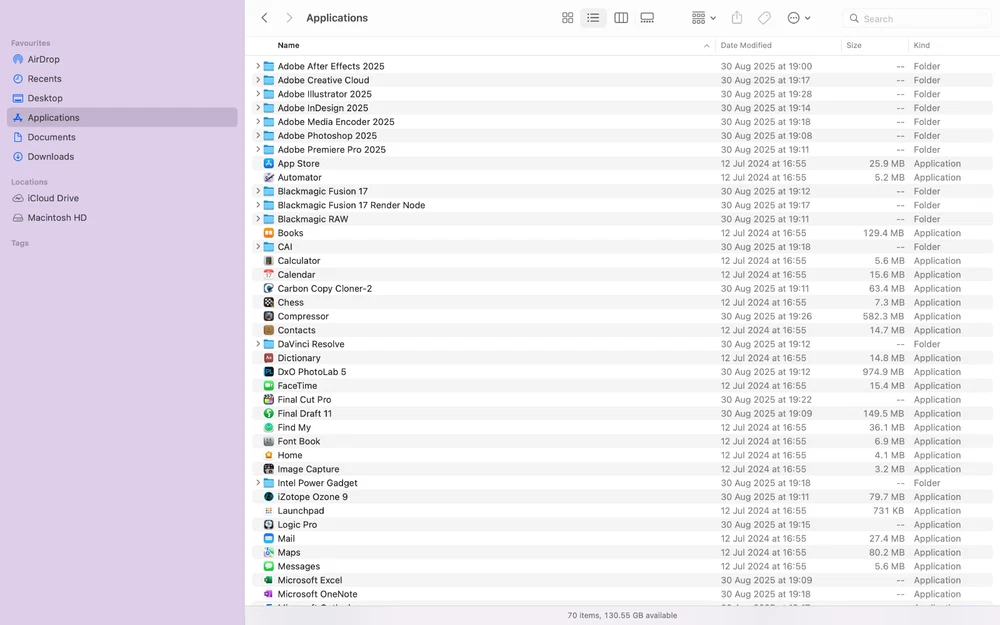
Task: Expand the Intel Power Gadget folder
Action: pos(258,483)
